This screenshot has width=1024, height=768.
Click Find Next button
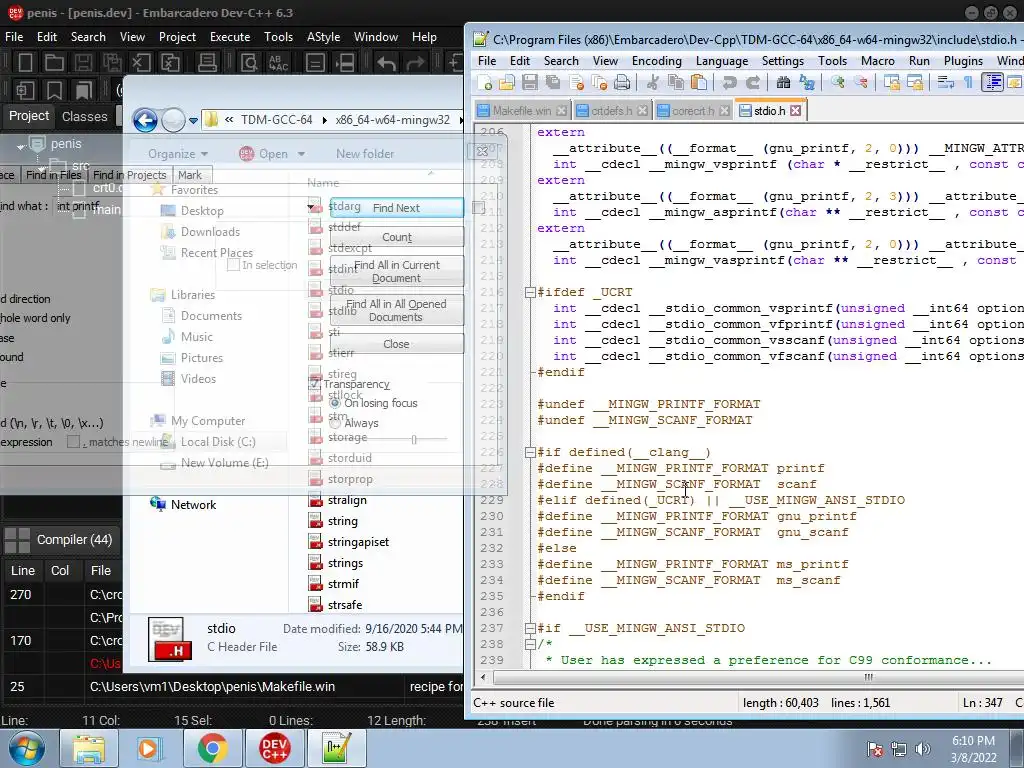tap(396, 208)
